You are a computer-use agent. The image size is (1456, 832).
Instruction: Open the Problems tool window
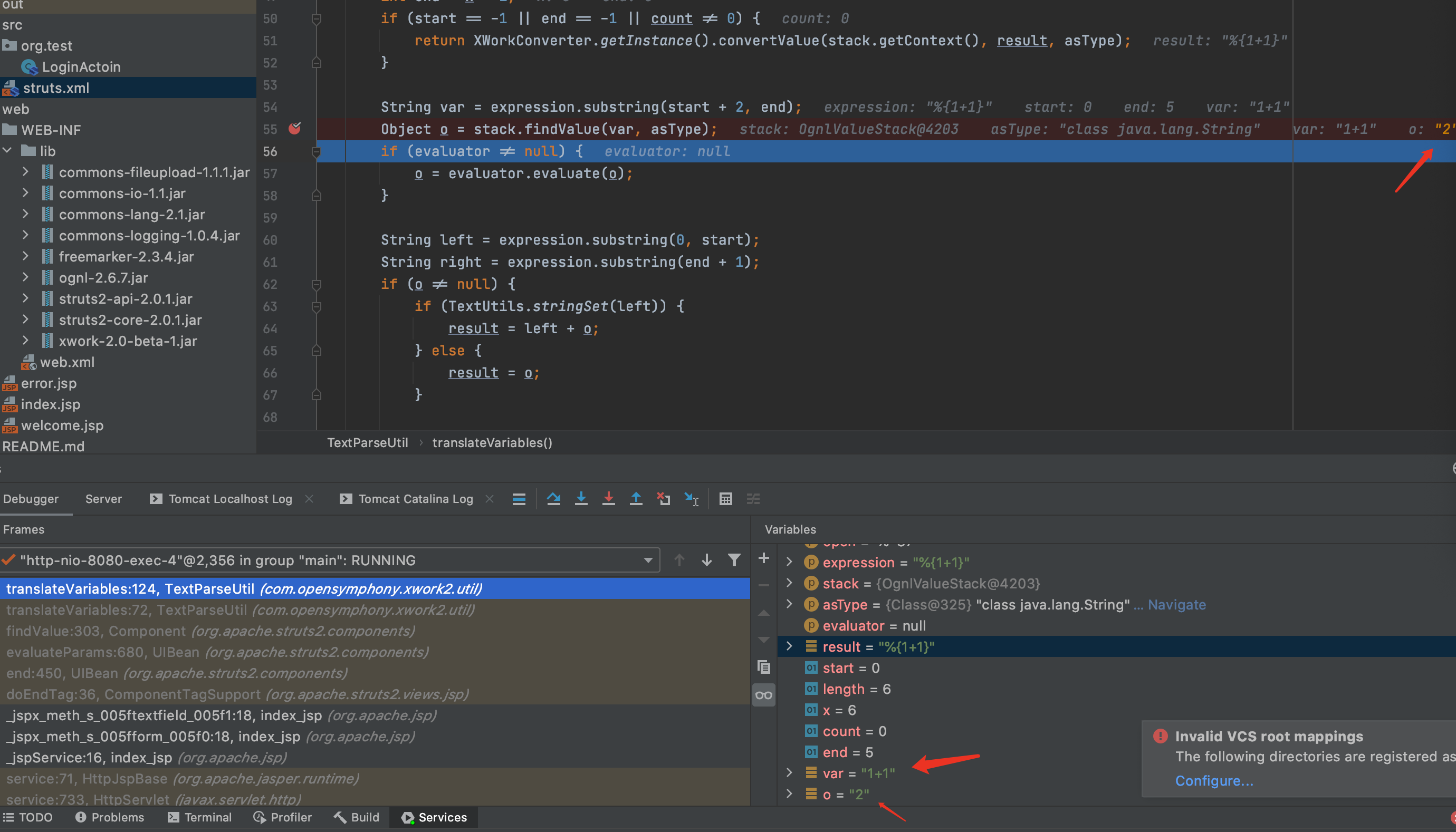(110, 817)
